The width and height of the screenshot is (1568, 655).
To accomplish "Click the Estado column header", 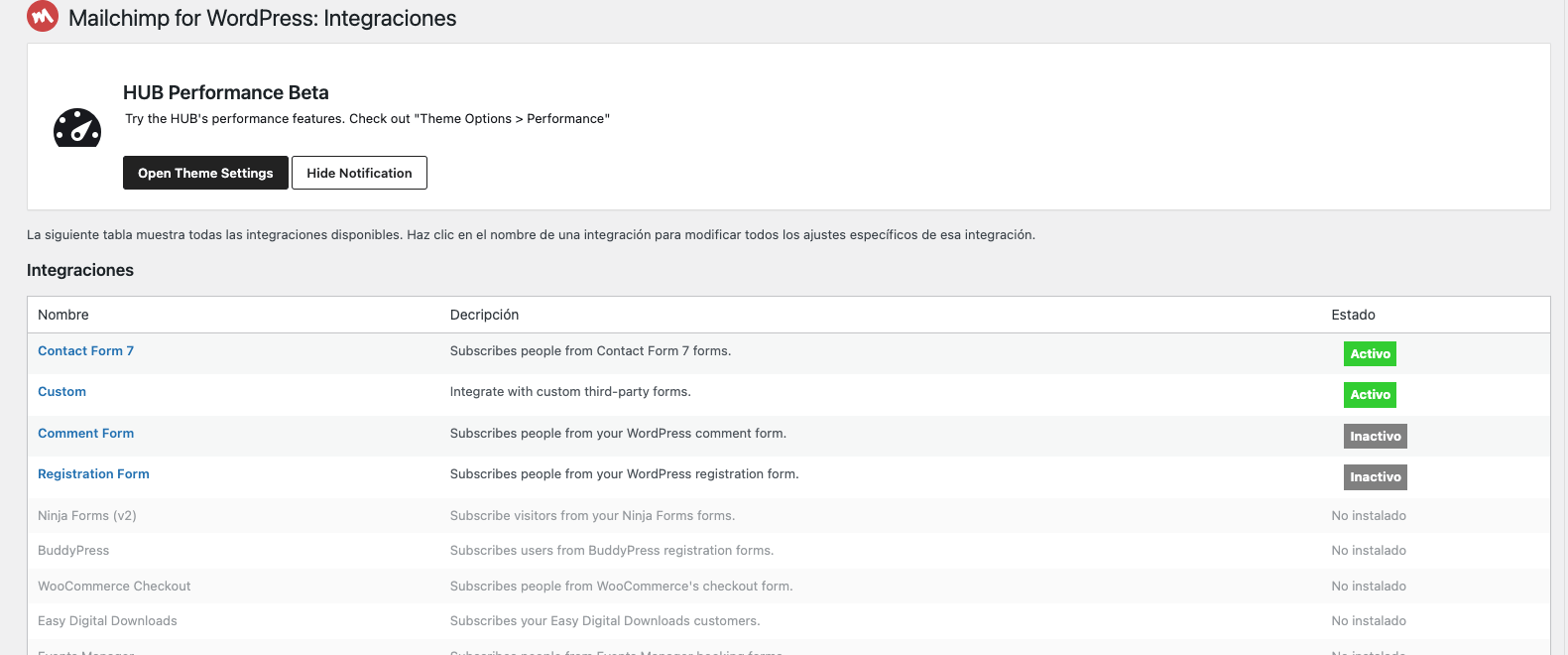I will 1353,315.
